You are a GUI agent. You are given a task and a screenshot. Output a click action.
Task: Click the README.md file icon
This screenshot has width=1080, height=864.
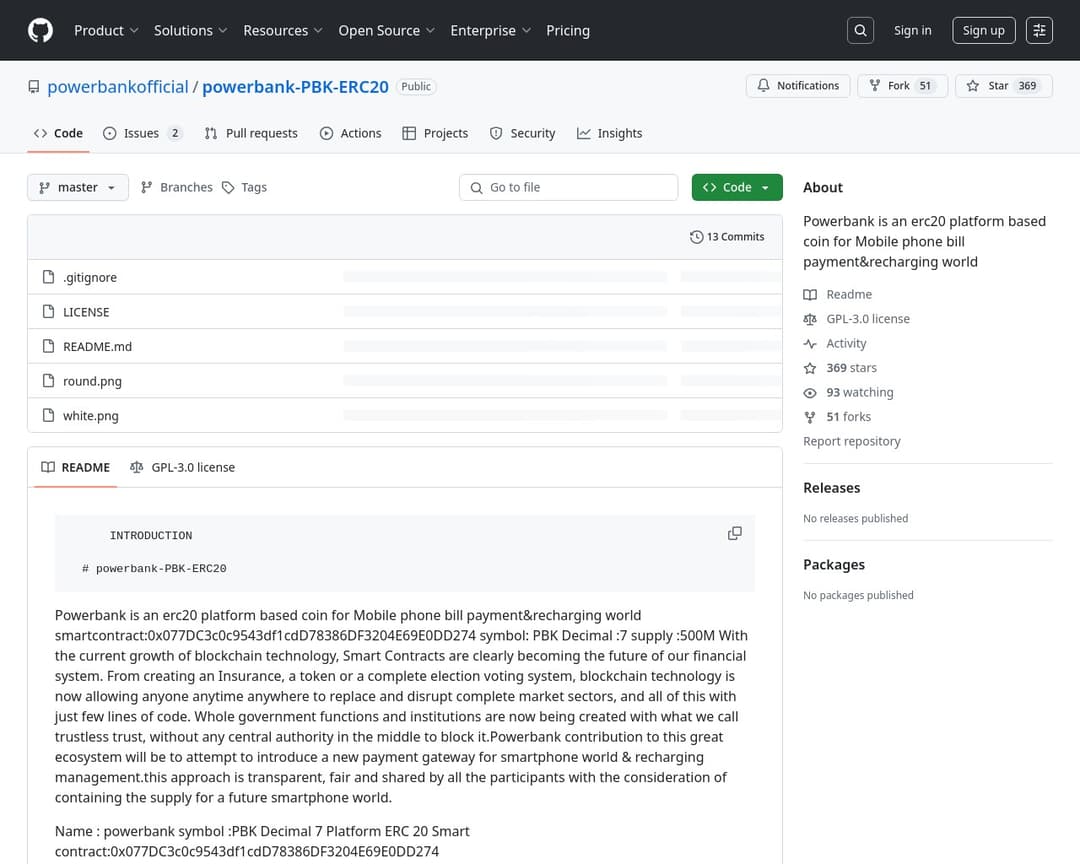(x=48, y=346)
